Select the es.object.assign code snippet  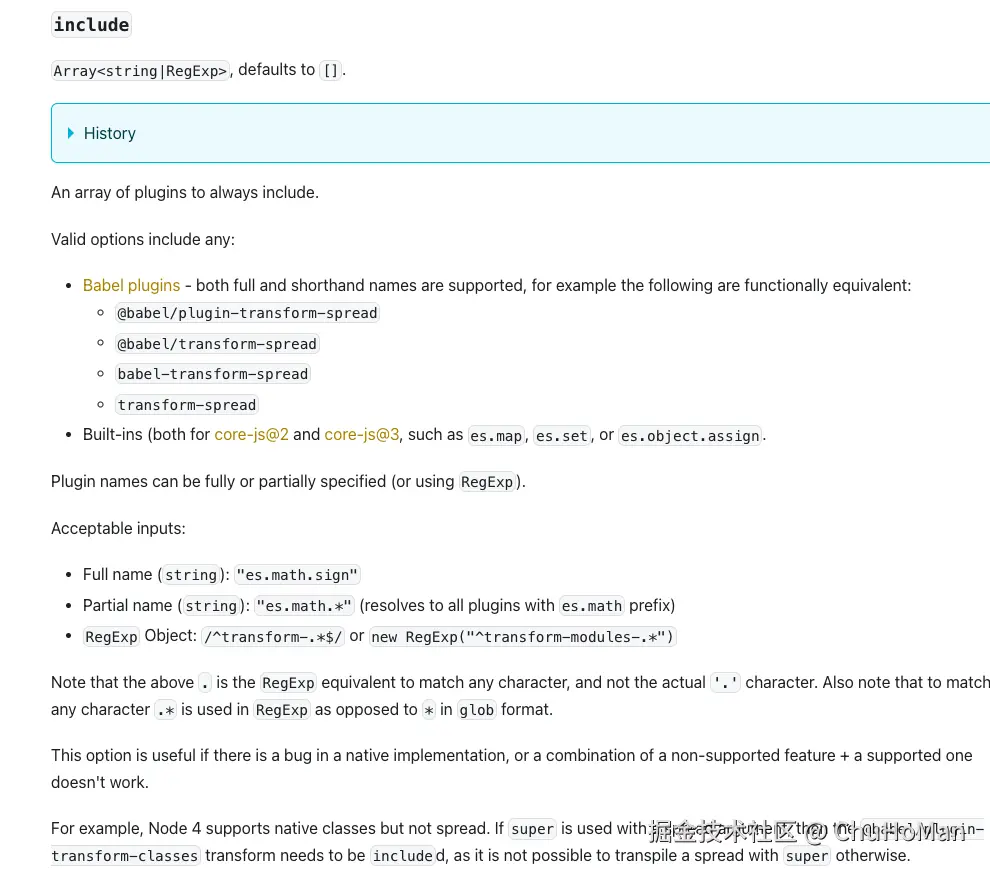tap(690, 436)
